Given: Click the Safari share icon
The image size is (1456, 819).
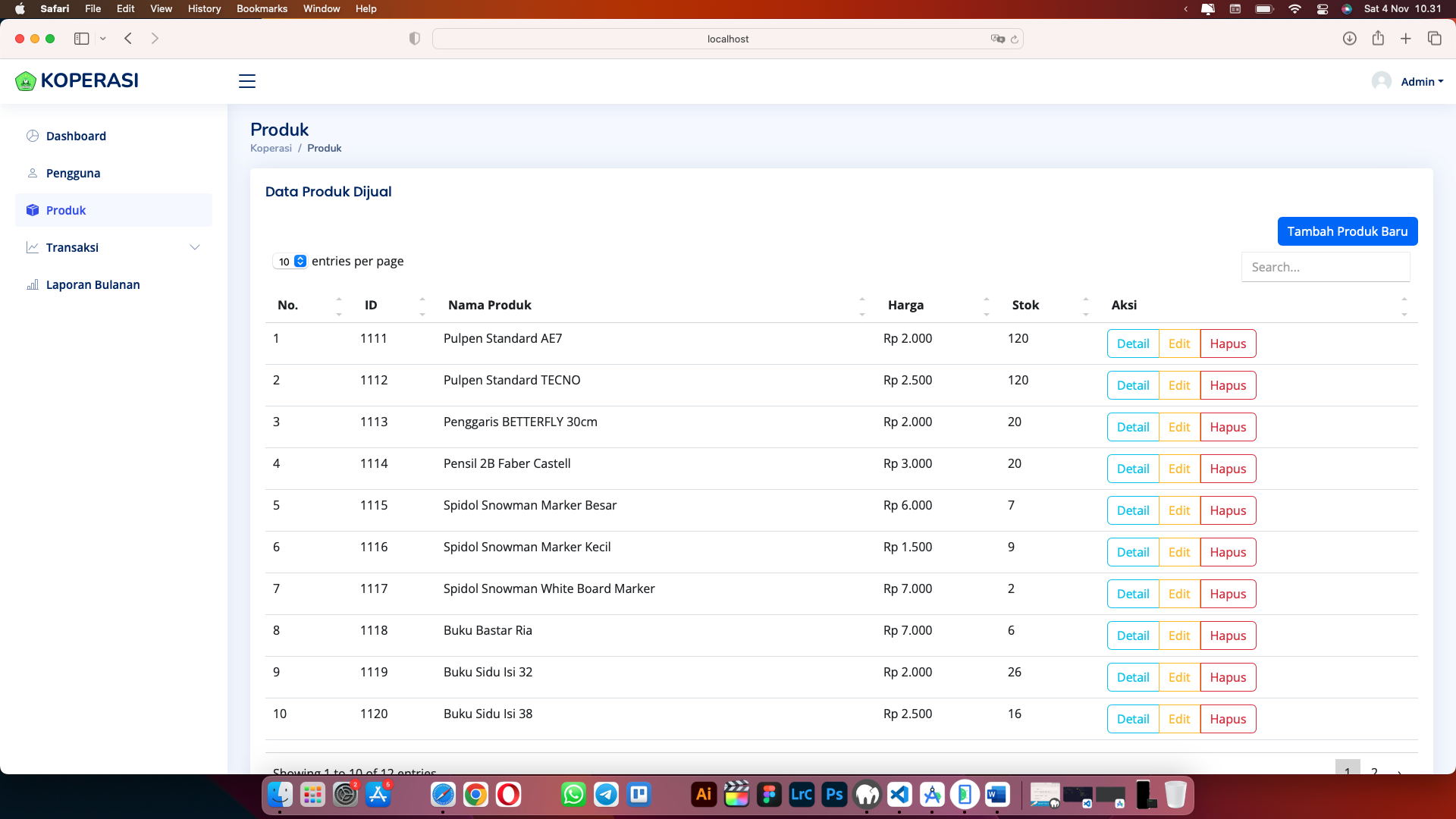Looking at the screenshot, I should click(x=1378, y=39).
